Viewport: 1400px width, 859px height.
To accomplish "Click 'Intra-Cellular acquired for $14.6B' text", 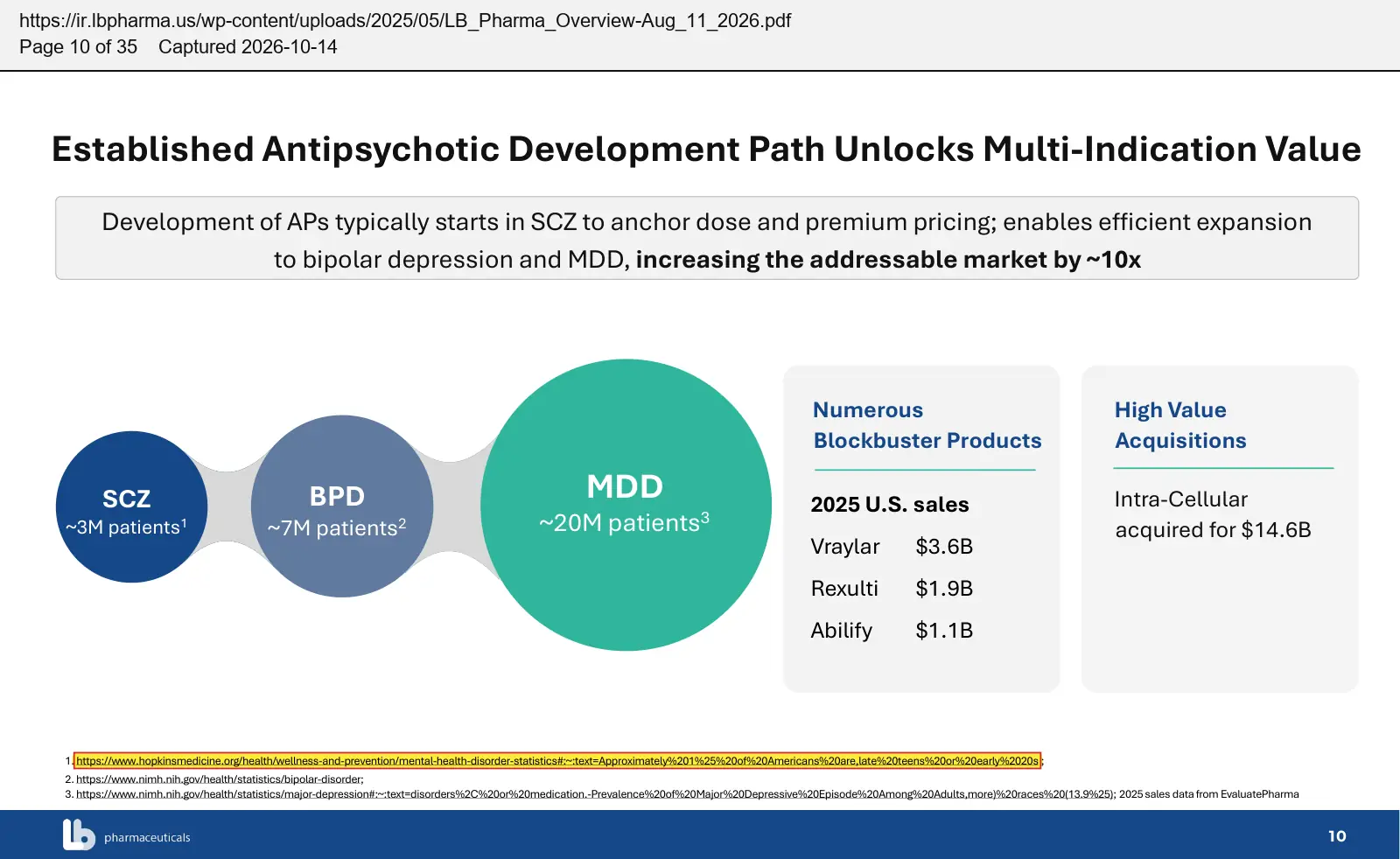I will click(x=1213, y=514).
